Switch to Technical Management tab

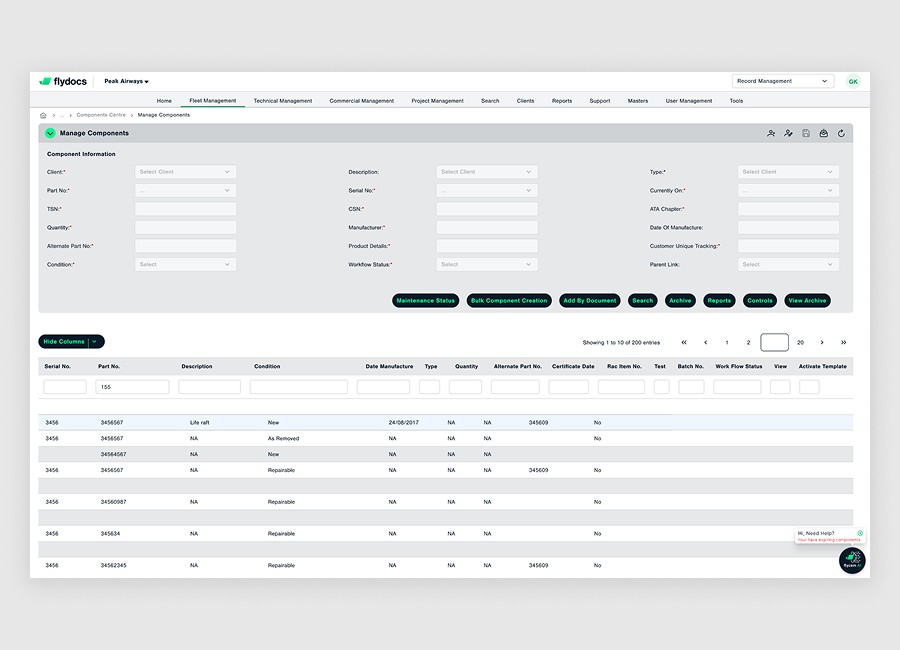point(282,101)
